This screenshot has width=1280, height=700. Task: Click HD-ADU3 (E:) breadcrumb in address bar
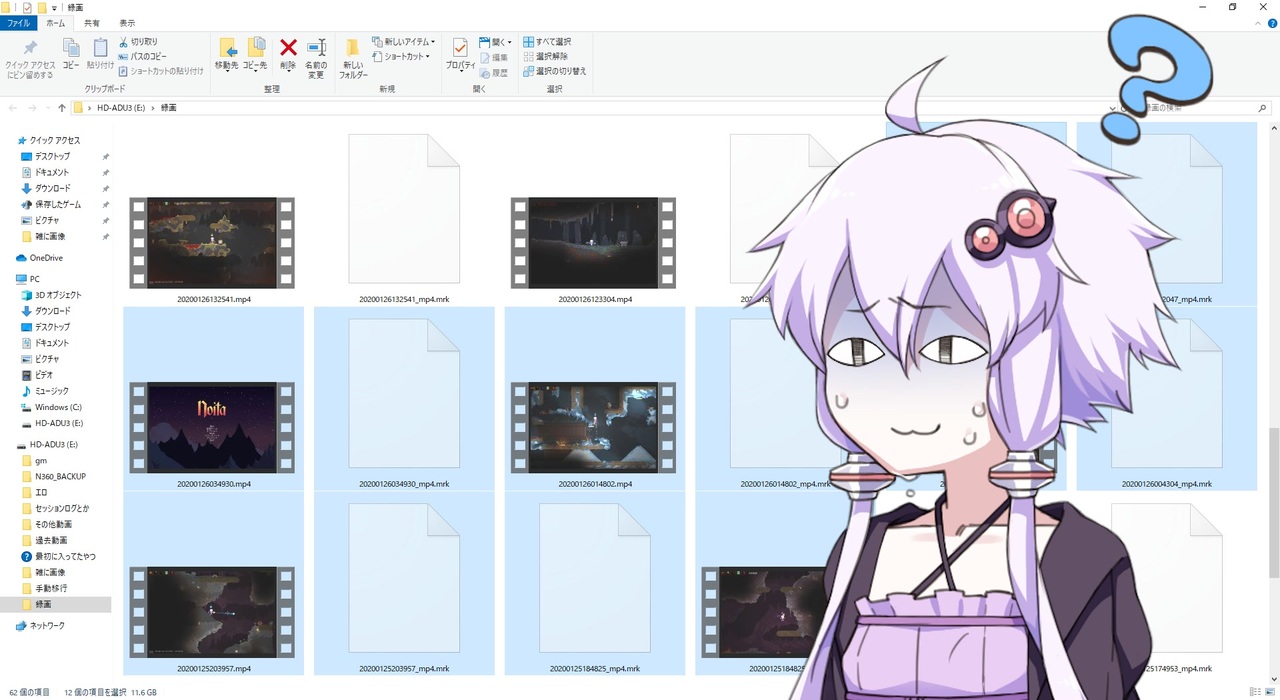(x=121, y=107)
